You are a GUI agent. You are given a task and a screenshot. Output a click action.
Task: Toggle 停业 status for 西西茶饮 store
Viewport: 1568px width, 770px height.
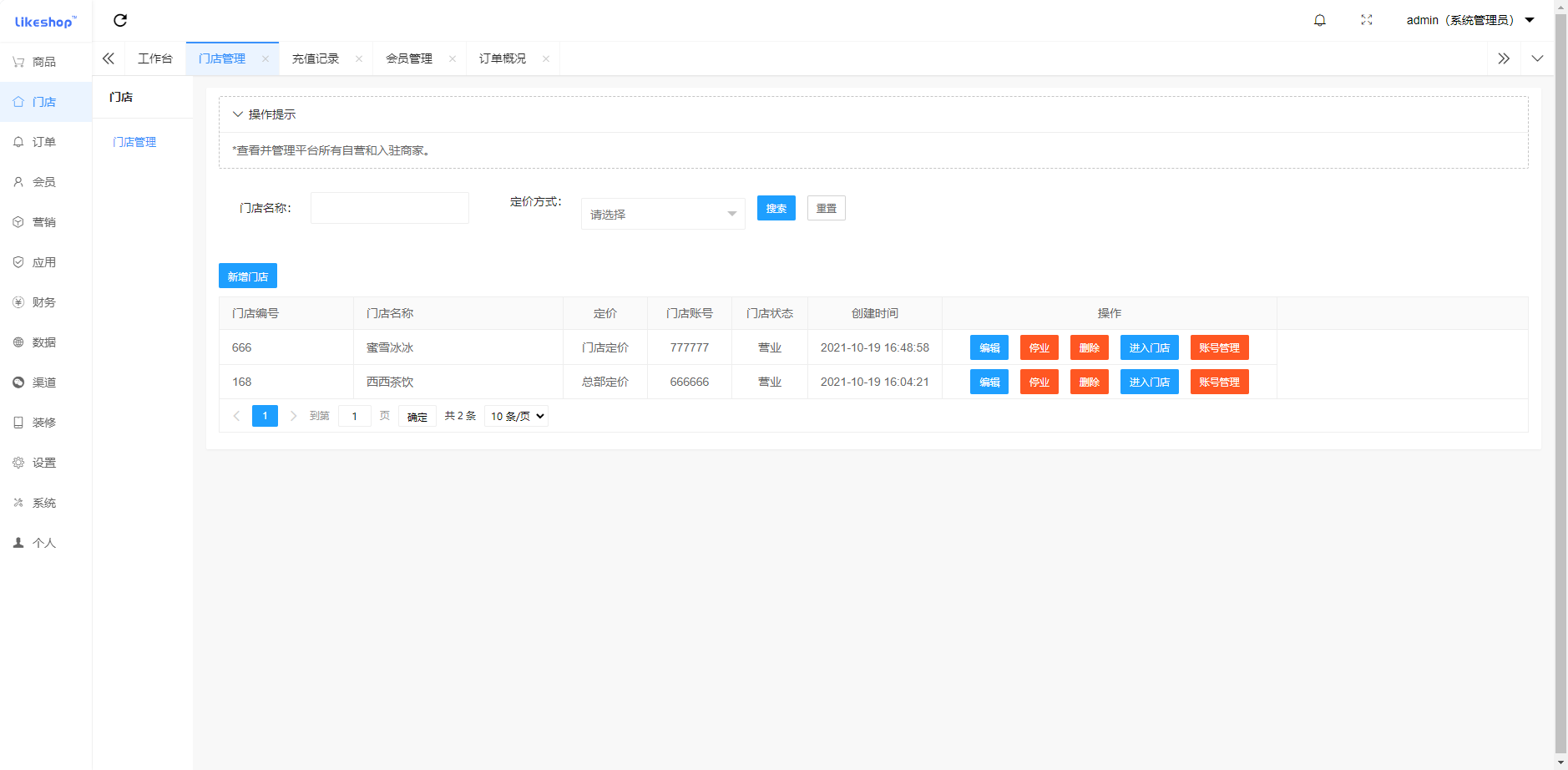(x=1039, y=382)
